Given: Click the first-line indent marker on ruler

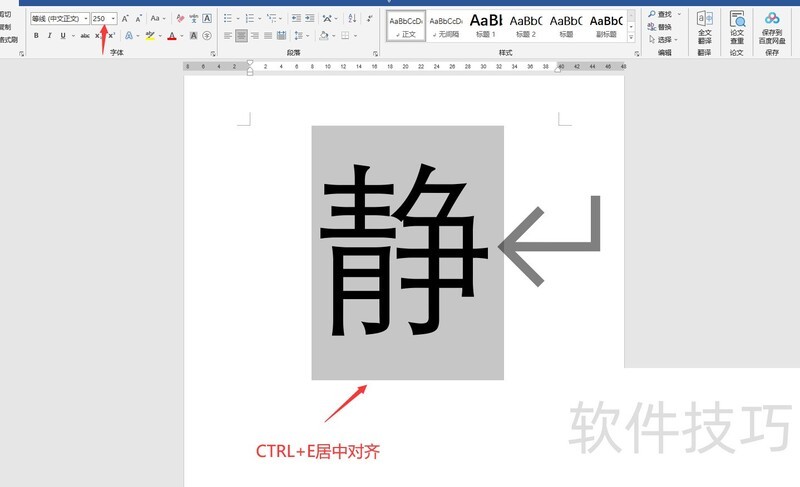Looking at the screenshot, I should click(250, 63).
